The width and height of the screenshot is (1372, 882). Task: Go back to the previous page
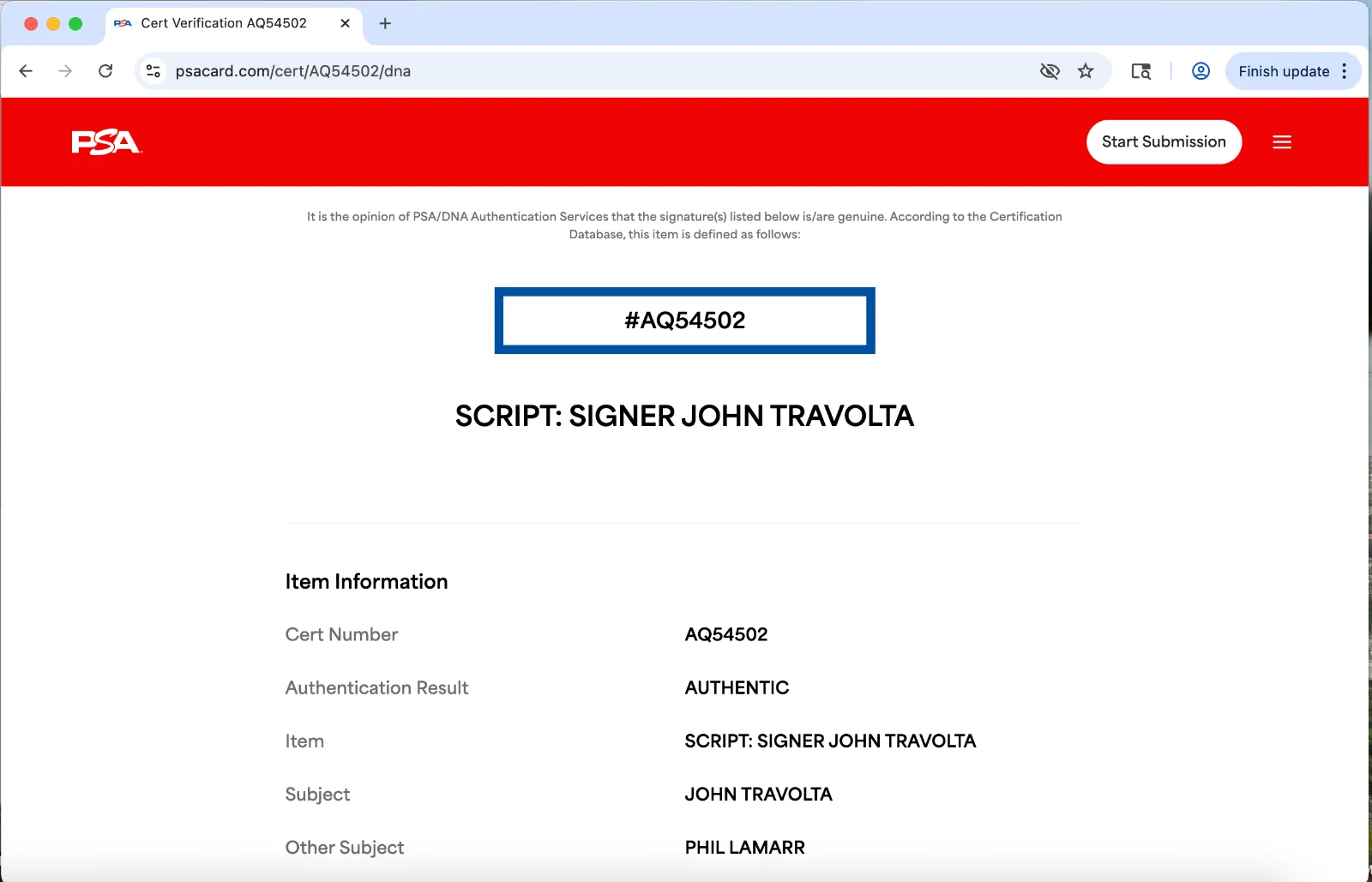click(26, 71)
